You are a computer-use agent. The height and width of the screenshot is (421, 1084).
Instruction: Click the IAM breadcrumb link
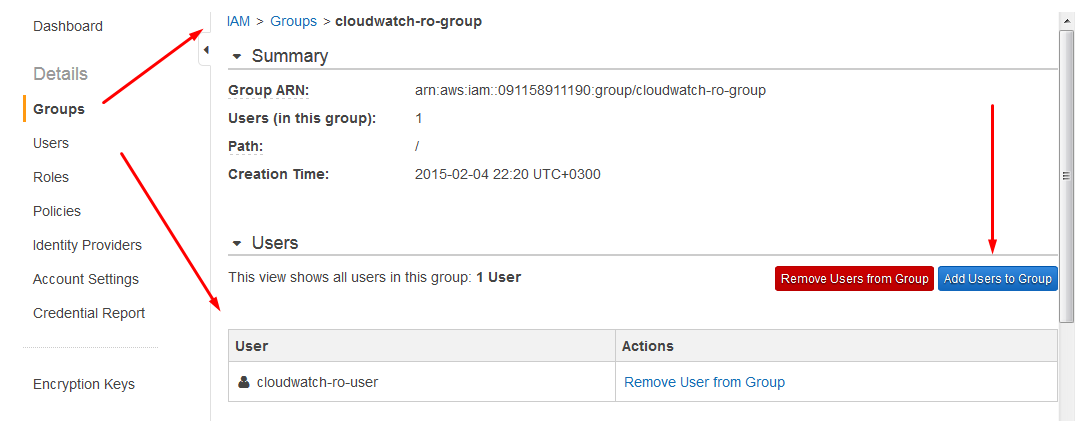(239, 21)
